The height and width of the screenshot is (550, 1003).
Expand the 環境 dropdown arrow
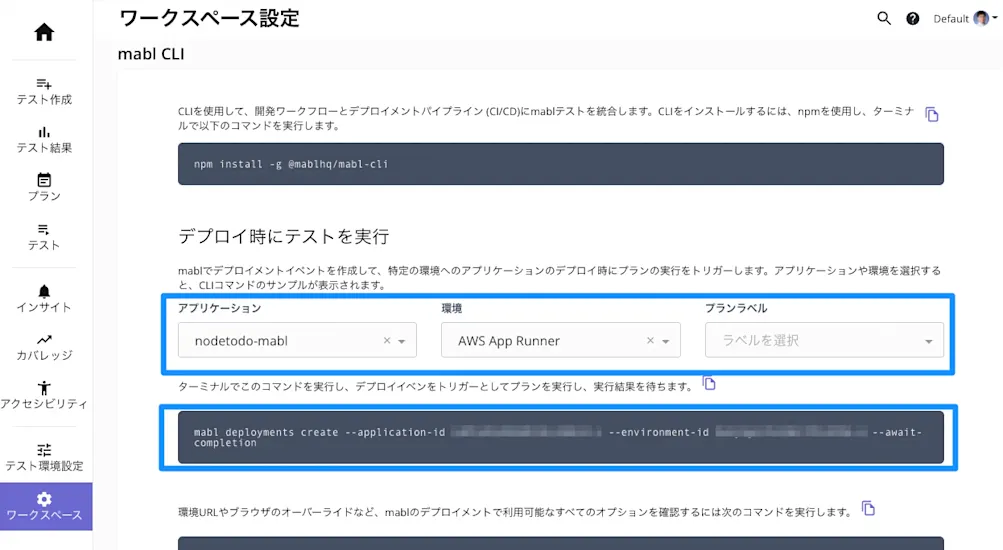665,341
